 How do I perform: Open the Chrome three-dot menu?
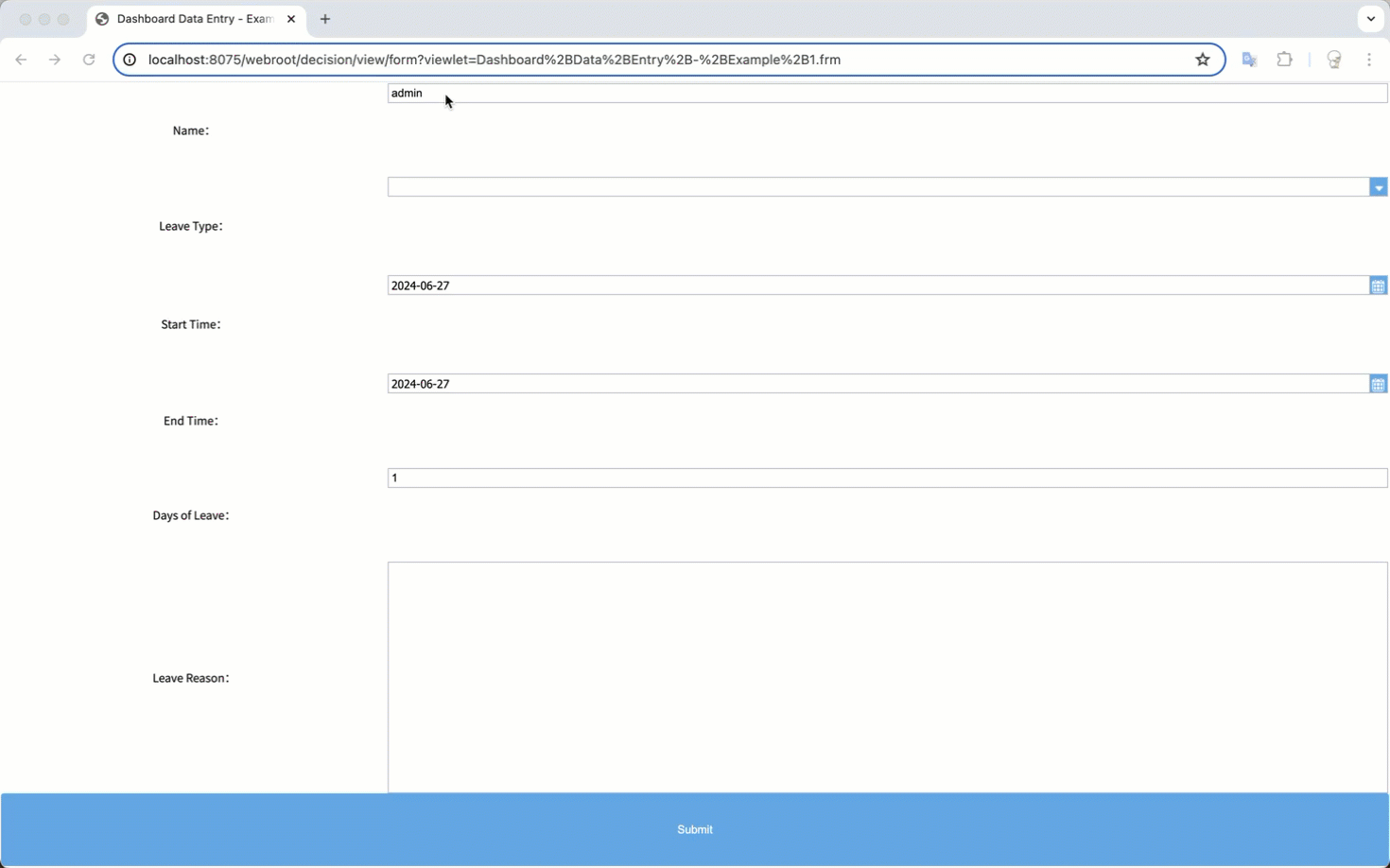click(x=1368, y=59)
